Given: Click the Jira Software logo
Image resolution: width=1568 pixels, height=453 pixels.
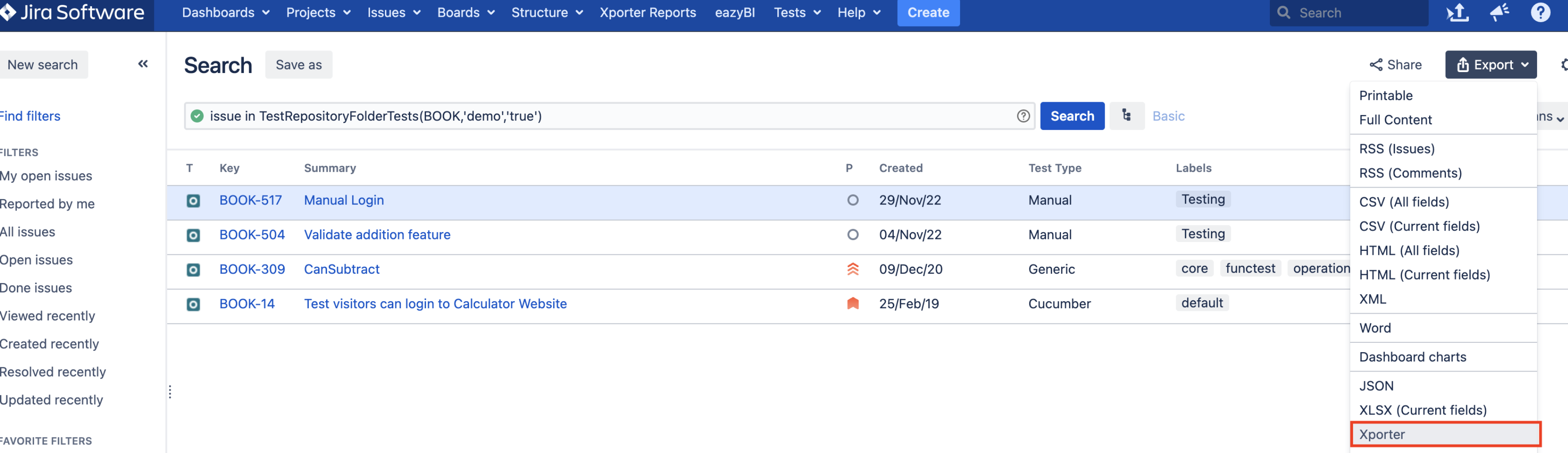Looking at the screenshot, I should pyautogui.click(x=73, y=12).
